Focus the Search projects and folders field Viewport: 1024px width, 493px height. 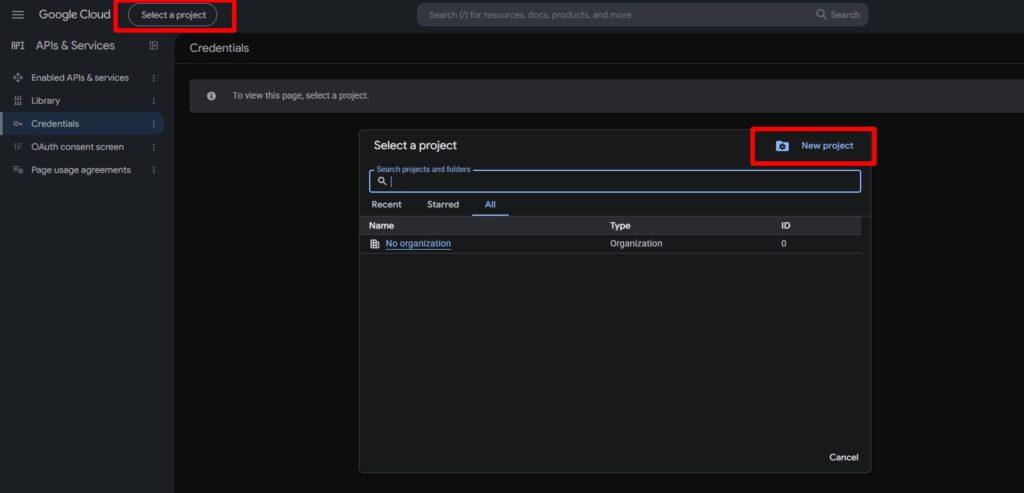tap(615, 182)
